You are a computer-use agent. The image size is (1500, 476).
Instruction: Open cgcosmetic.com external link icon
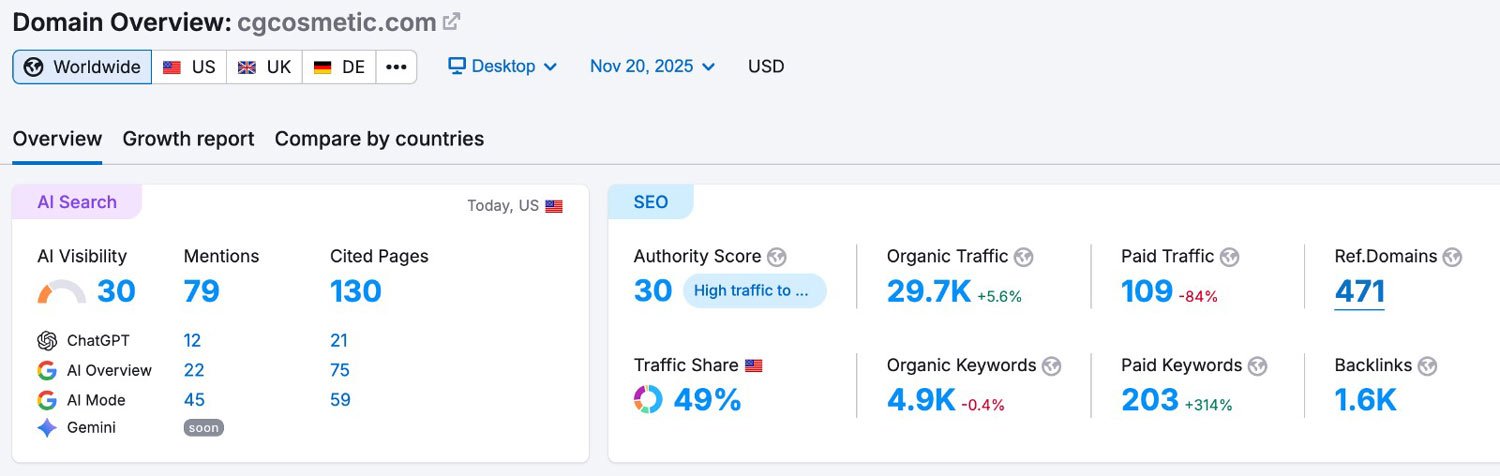pyautogui.click(x=452, y=21)
